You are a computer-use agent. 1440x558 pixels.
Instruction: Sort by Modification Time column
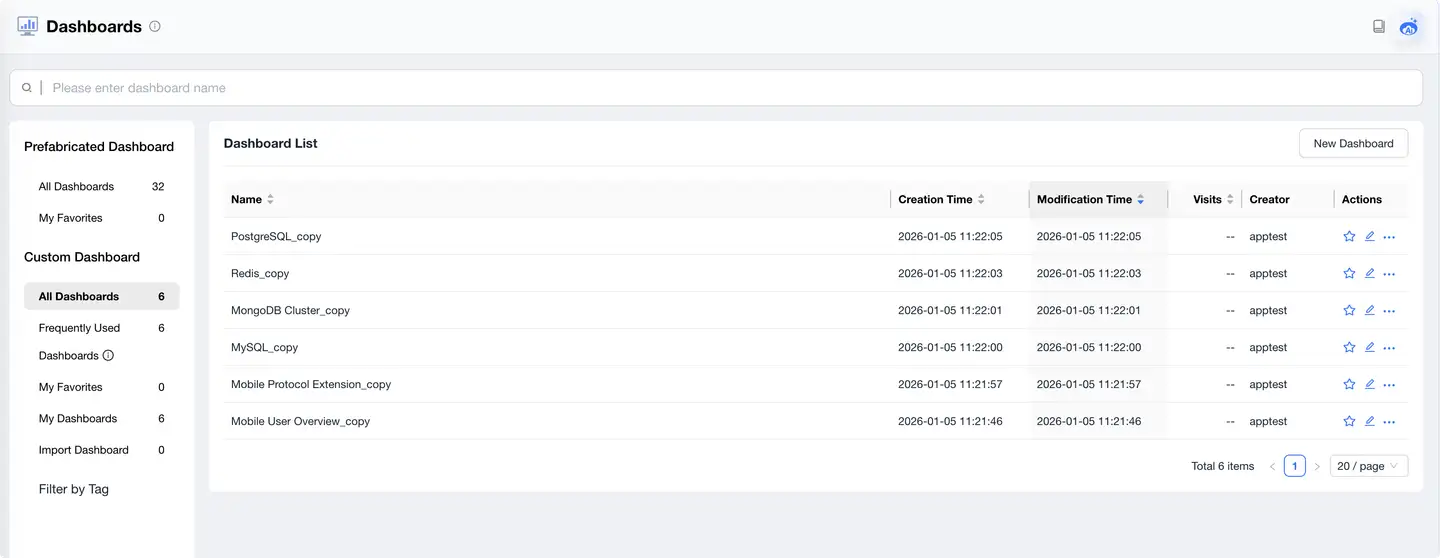coord(1140,200)
